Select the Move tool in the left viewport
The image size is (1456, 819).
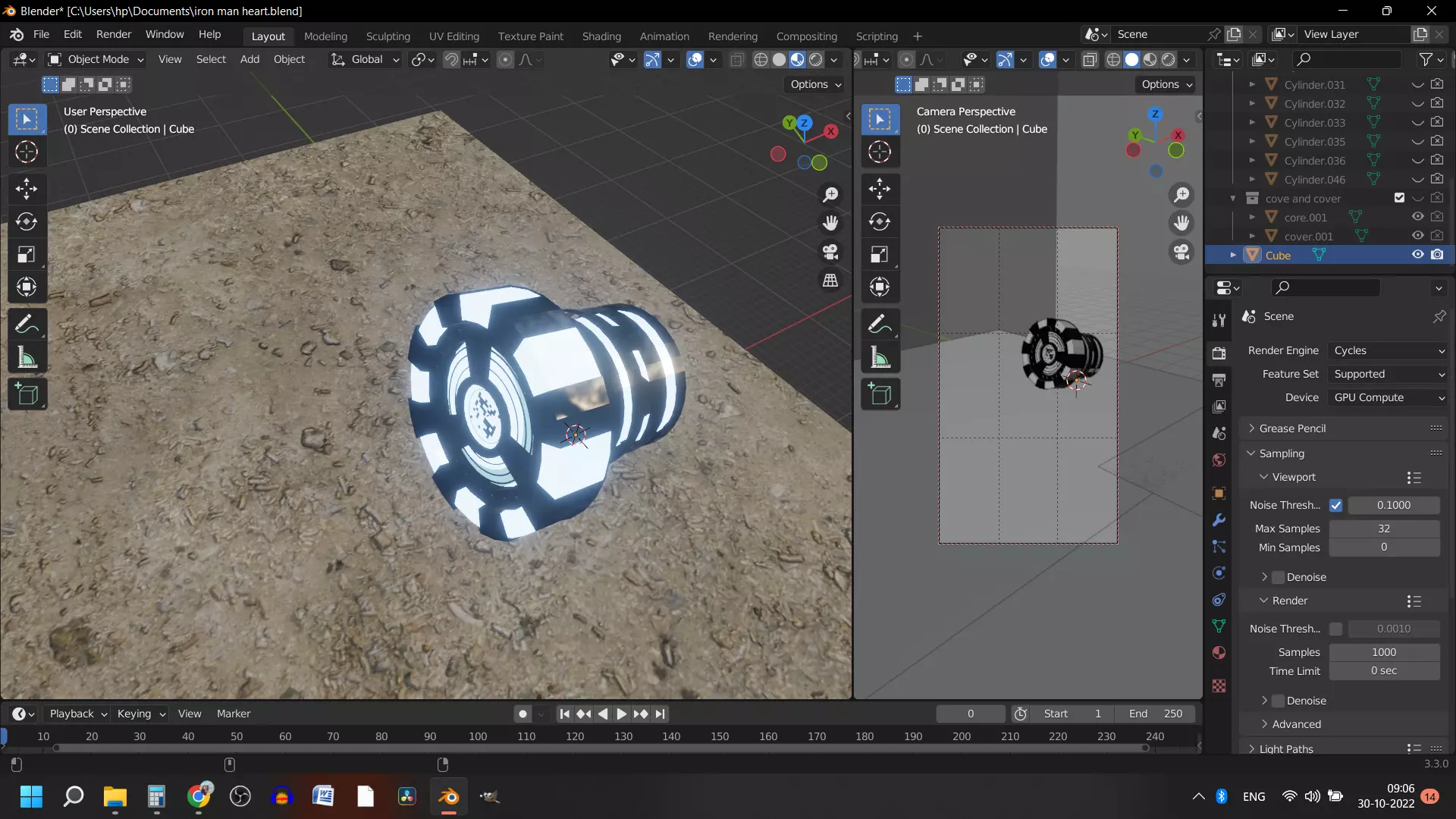(x=27, y=189)
